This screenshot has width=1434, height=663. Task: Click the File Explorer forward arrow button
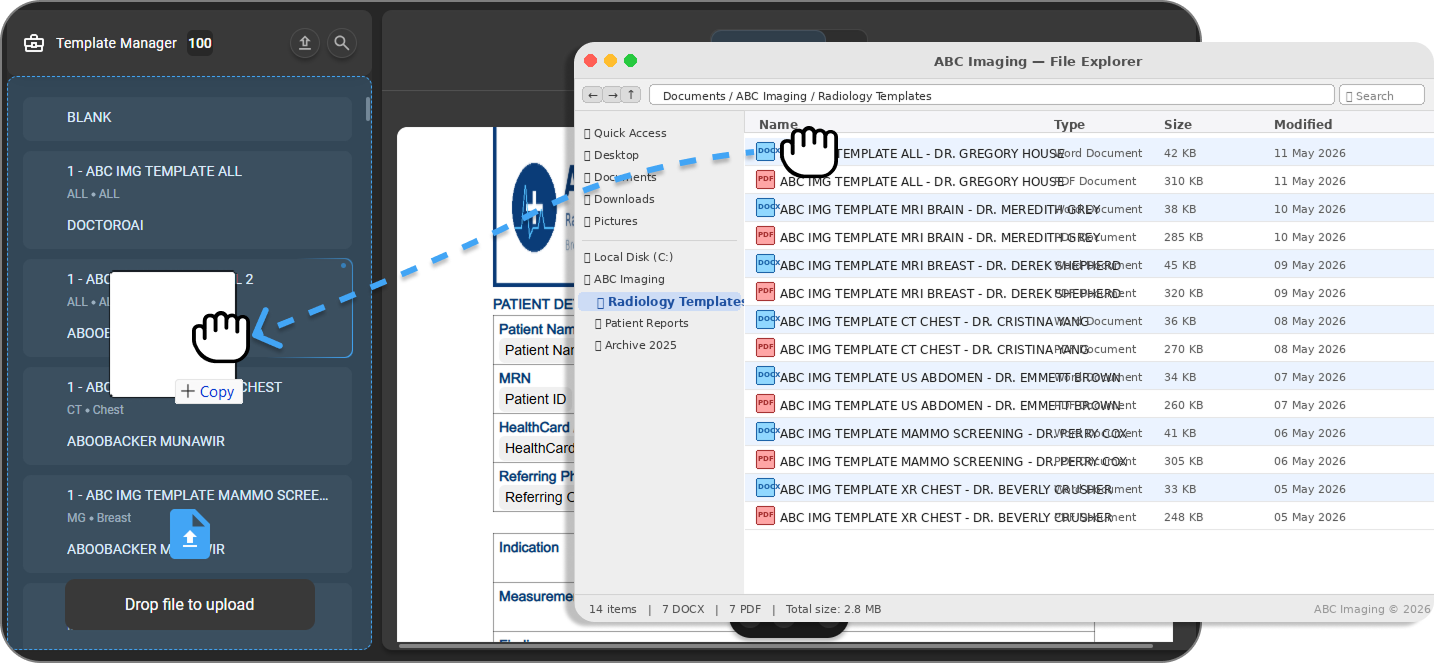coord(612,95)
